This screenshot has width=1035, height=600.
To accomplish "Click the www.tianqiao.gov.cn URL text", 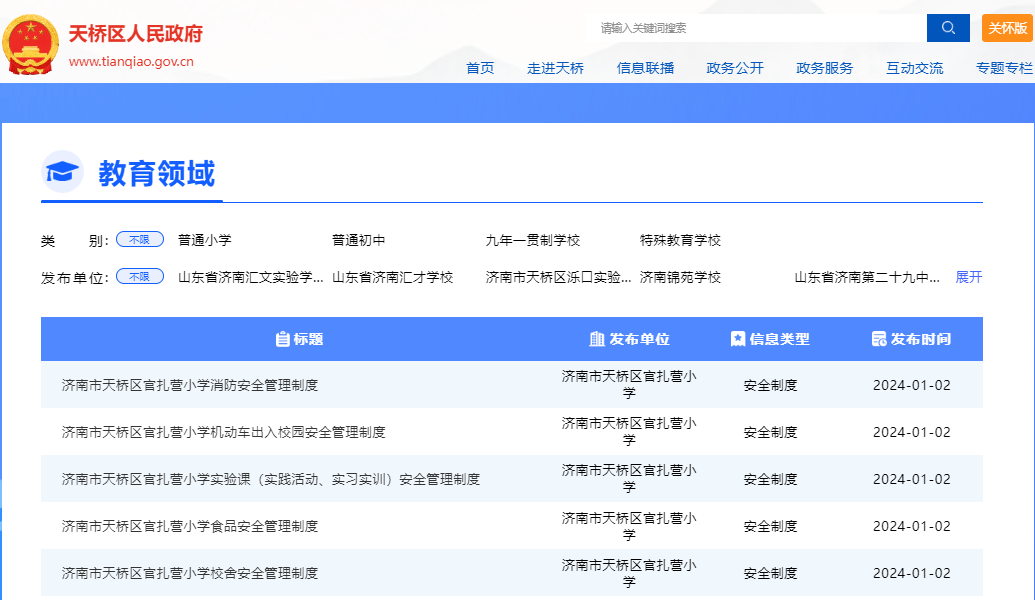I will [x=131, y=61].
